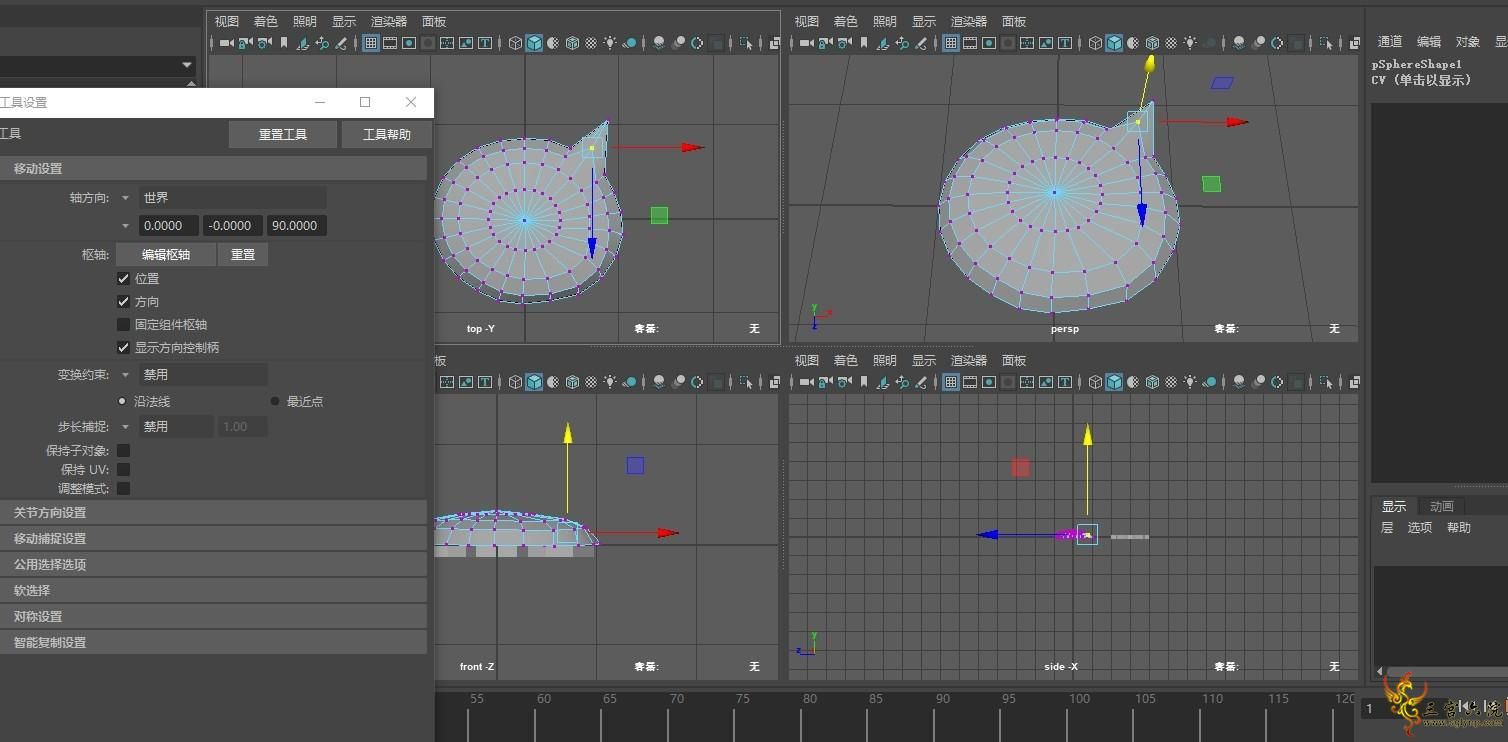Toggle Use All Lights icon in persp panel
The width and height of the screenshot is (1508, 742).
[1190, 43]
